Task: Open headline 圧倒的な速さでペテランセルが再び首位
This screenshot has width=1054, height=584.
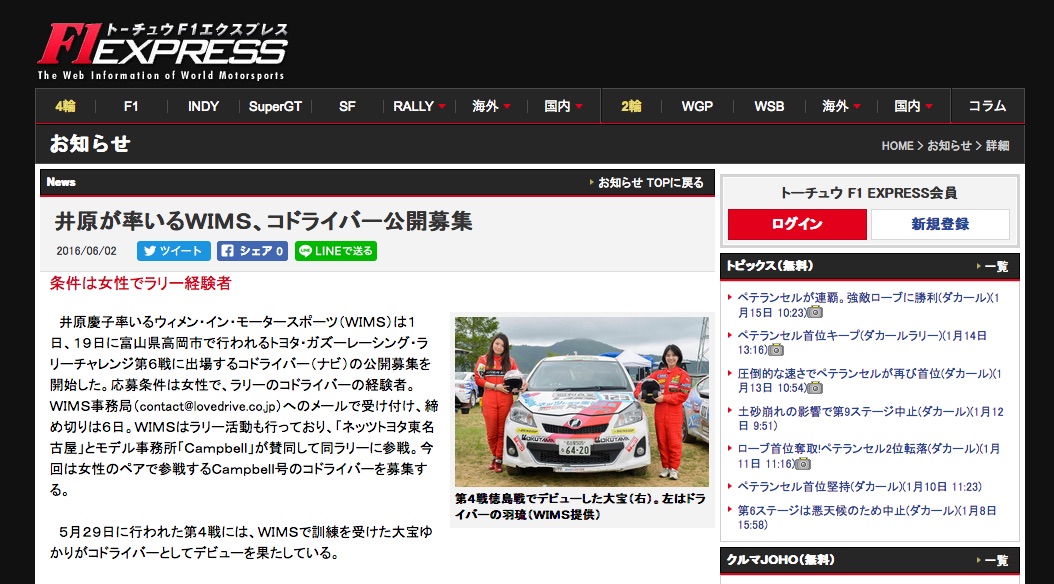Action: tap(869, 380)
